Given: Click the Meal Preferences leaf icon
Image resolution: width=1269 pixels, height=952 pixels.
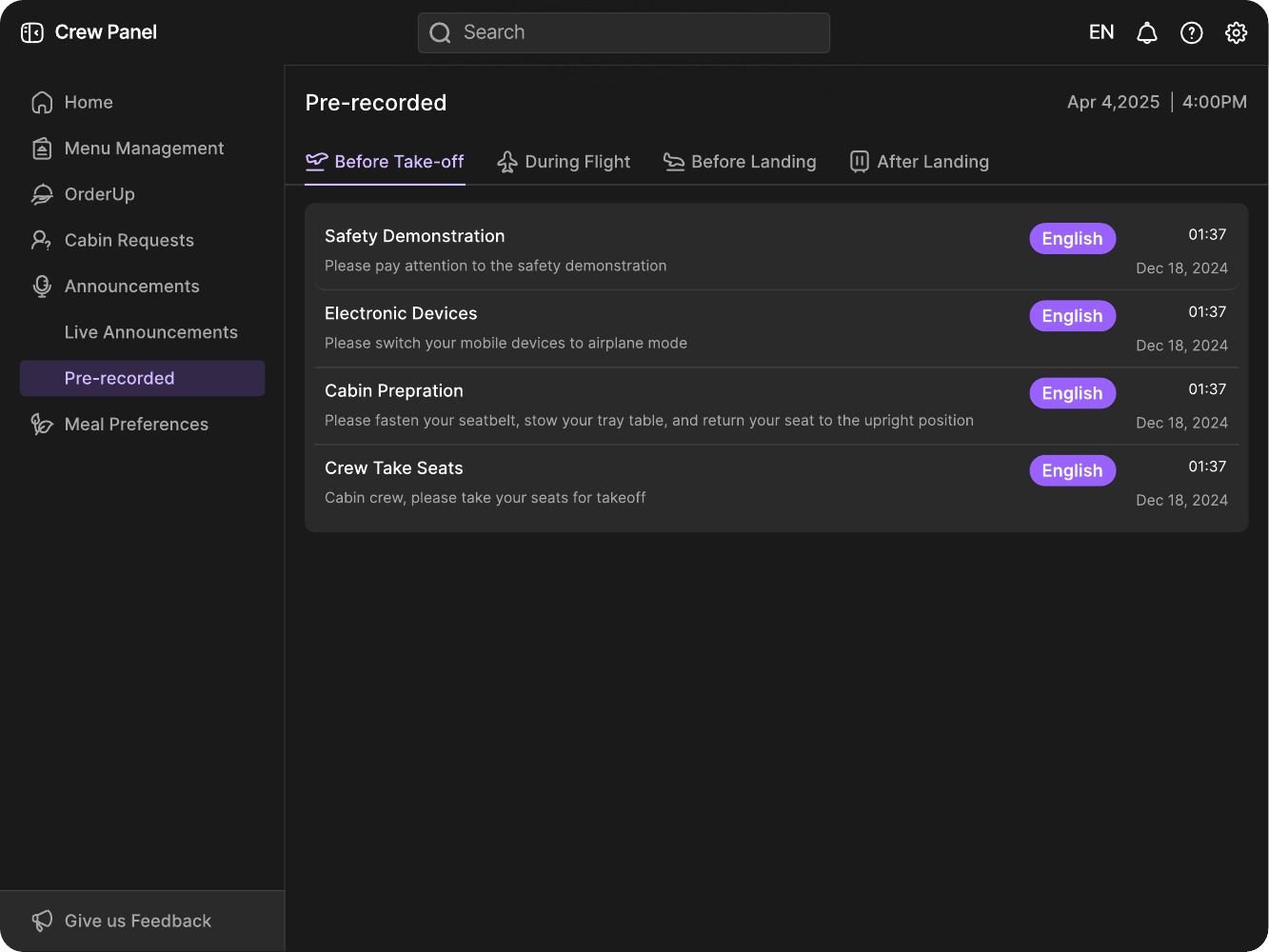Looking at the screenshot, I should coord(42,425).
